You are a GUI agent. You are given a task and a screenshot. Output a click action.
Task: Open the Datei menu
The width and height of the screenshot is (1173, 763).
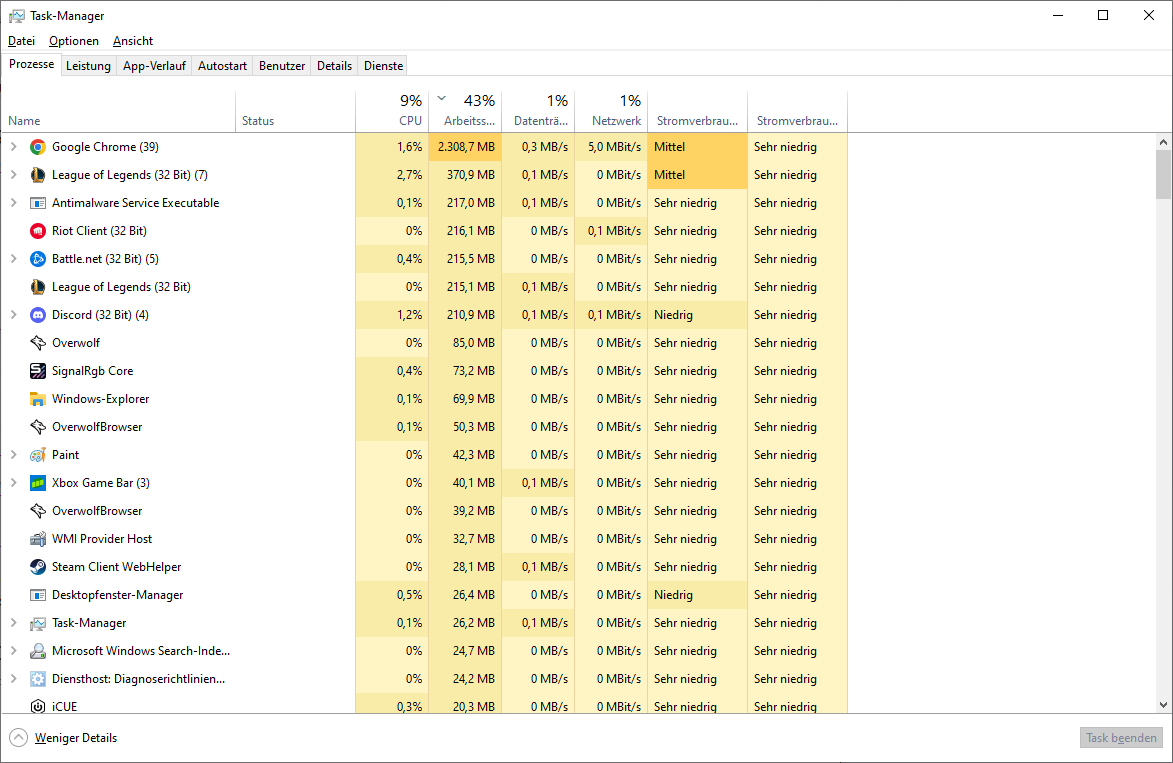click(22, 41)
